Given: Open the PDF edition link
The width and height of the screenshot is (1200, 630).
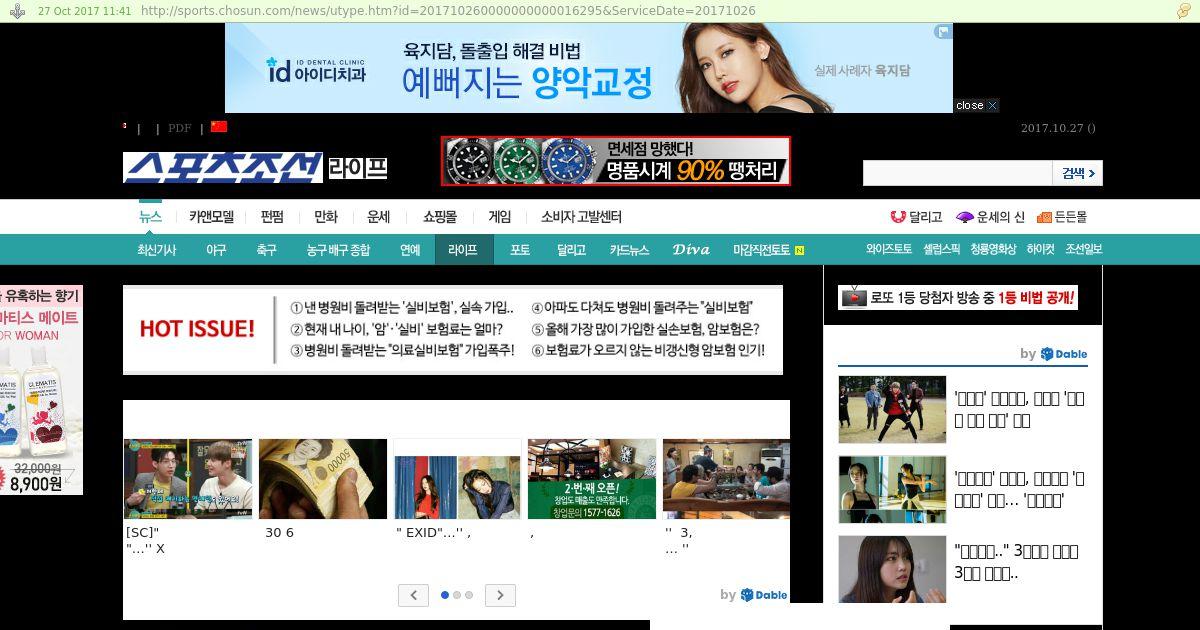Looking at the screenshot, I should [x=179, y=128].
